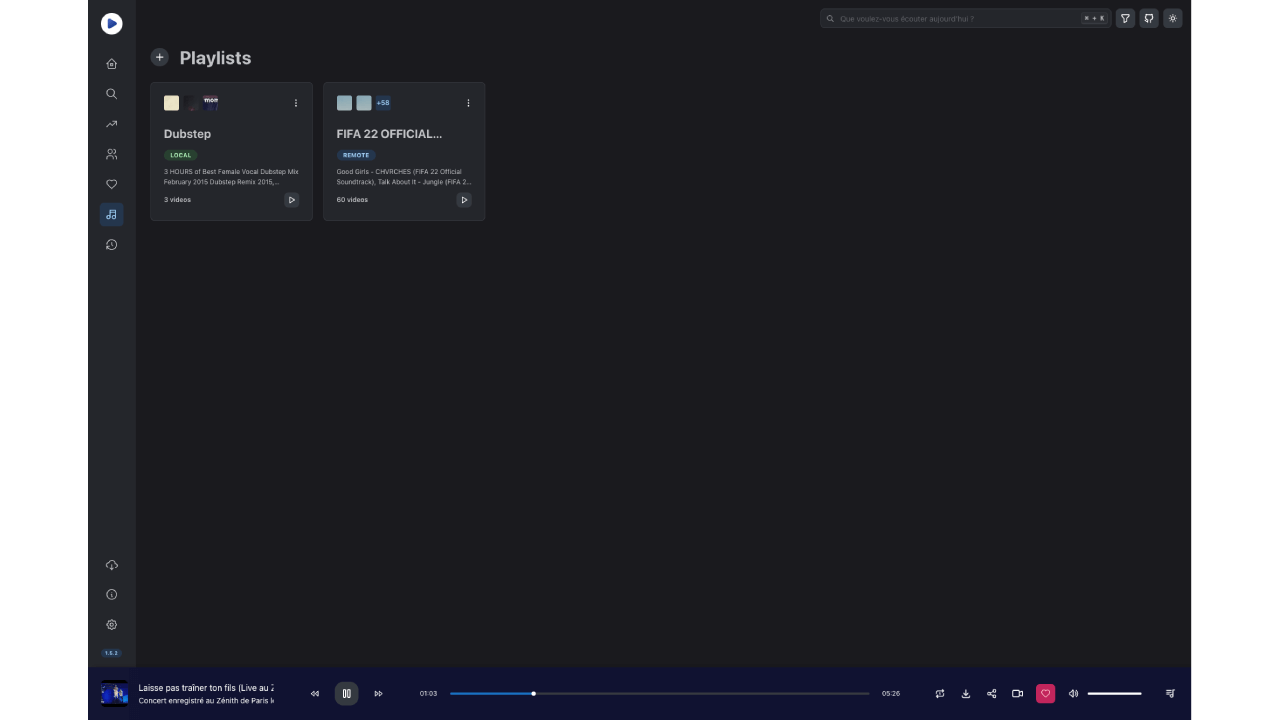The width and height of the screenshot is (1280, 720).
Task: Adjust the volume slider in the player bar
Action: point(1114,693)
